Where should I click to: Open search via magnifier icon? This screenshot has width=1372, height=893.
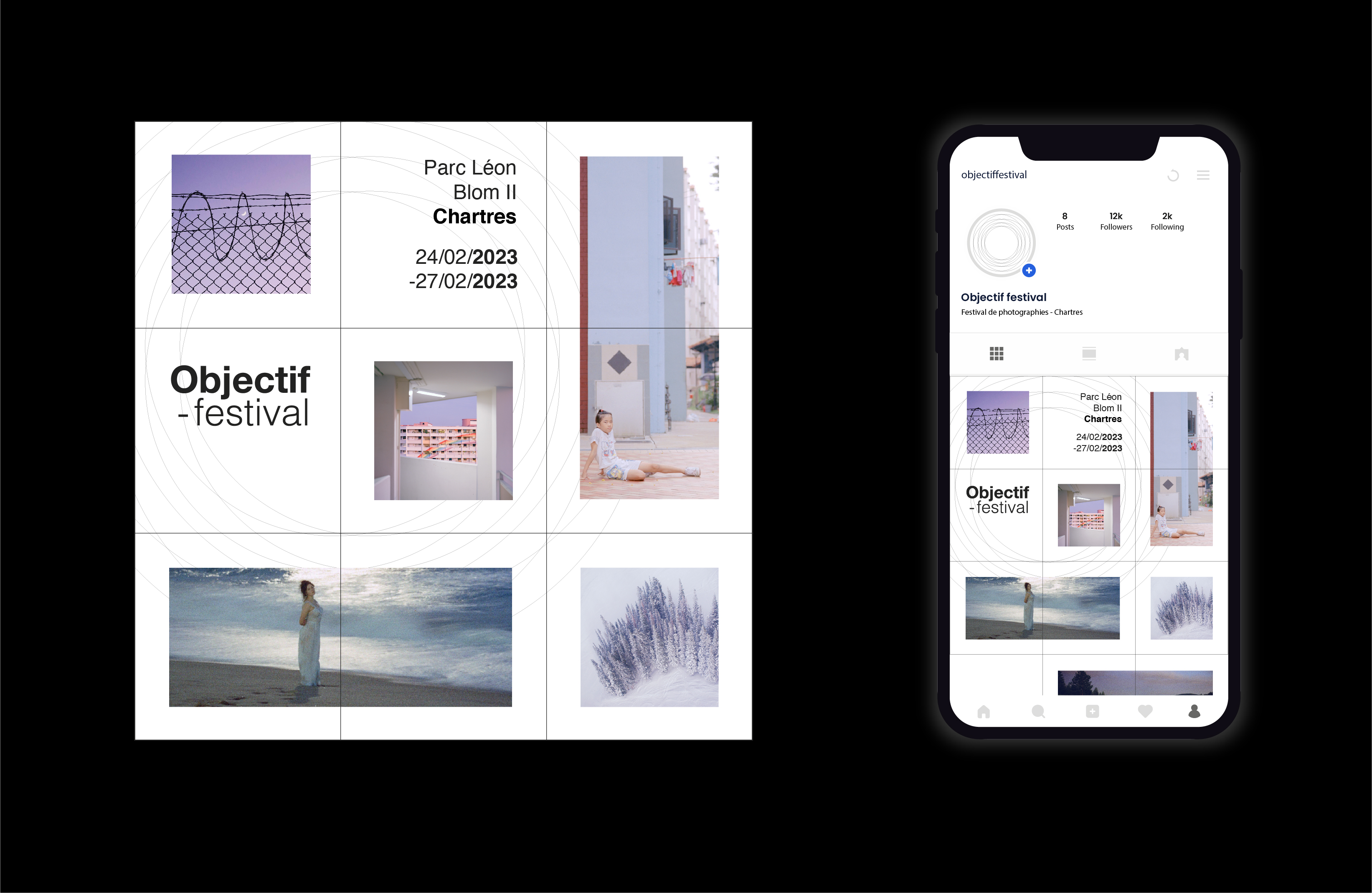1038,711
